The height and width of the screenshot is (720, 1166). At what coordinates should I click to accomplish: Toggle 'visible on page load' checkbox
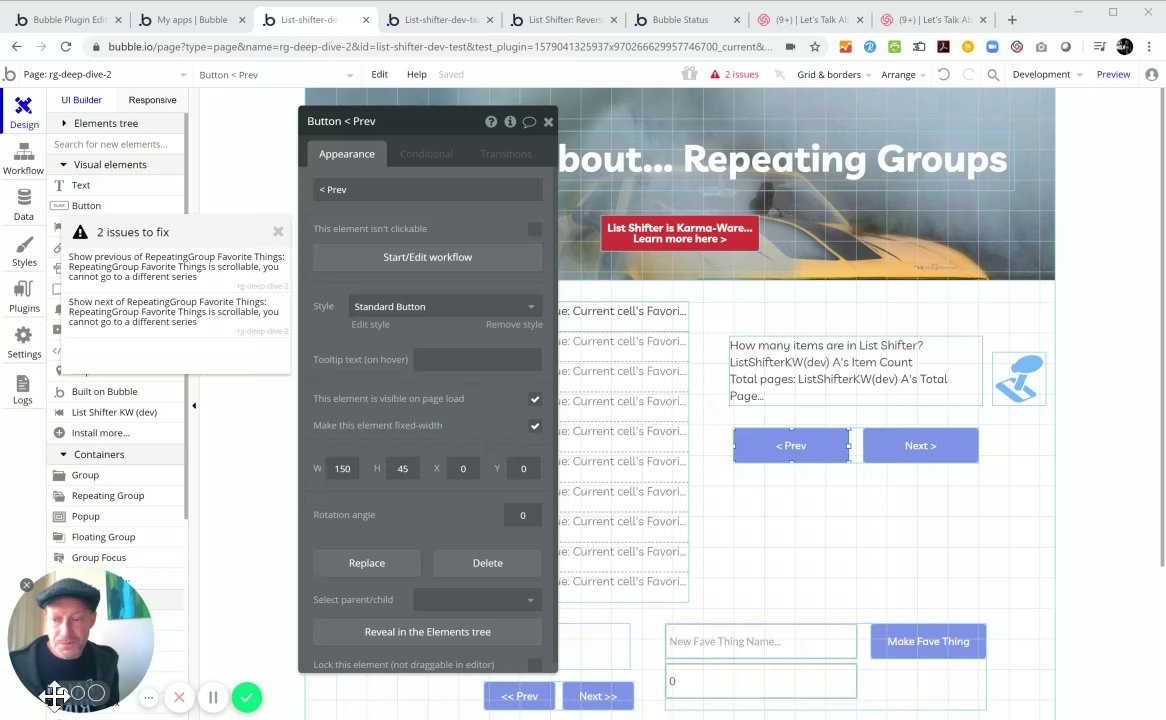(x=535, y=399)
